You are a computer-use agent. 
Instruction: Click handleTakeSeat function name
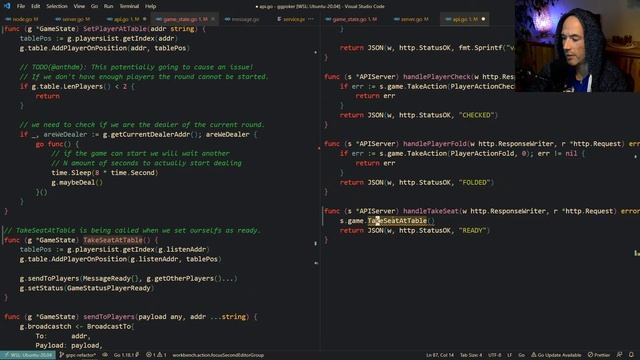pos(431,211)
